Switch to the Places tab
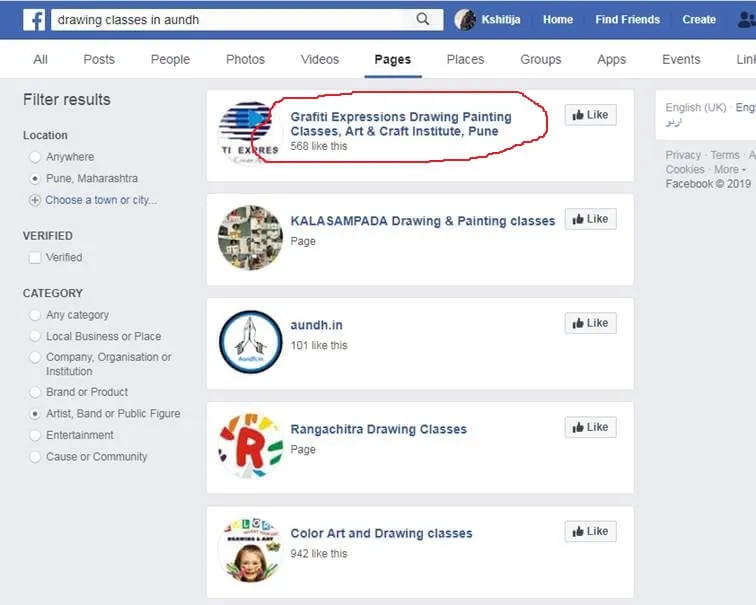 465,60
